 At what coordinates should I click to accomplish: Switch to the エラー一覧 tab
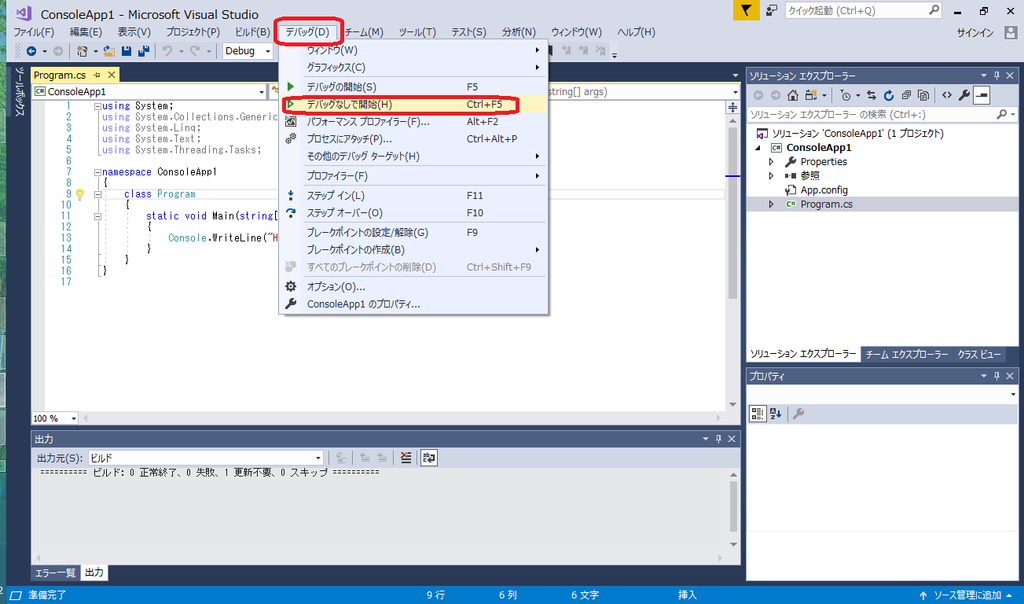tap(55, 573)
